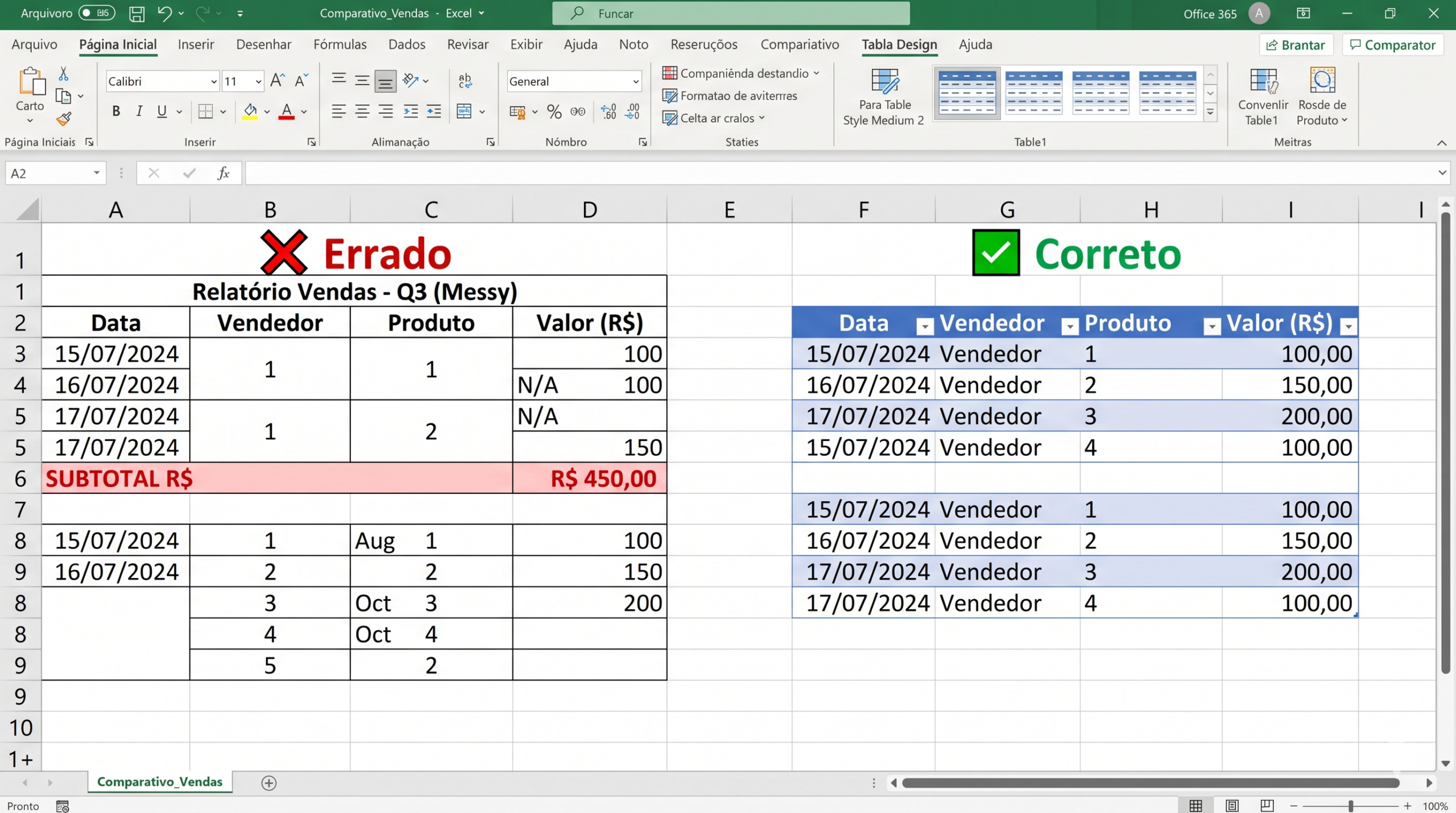Click the Accounting number format icon
1456x813 pixels.
click(x=518, y=112)
